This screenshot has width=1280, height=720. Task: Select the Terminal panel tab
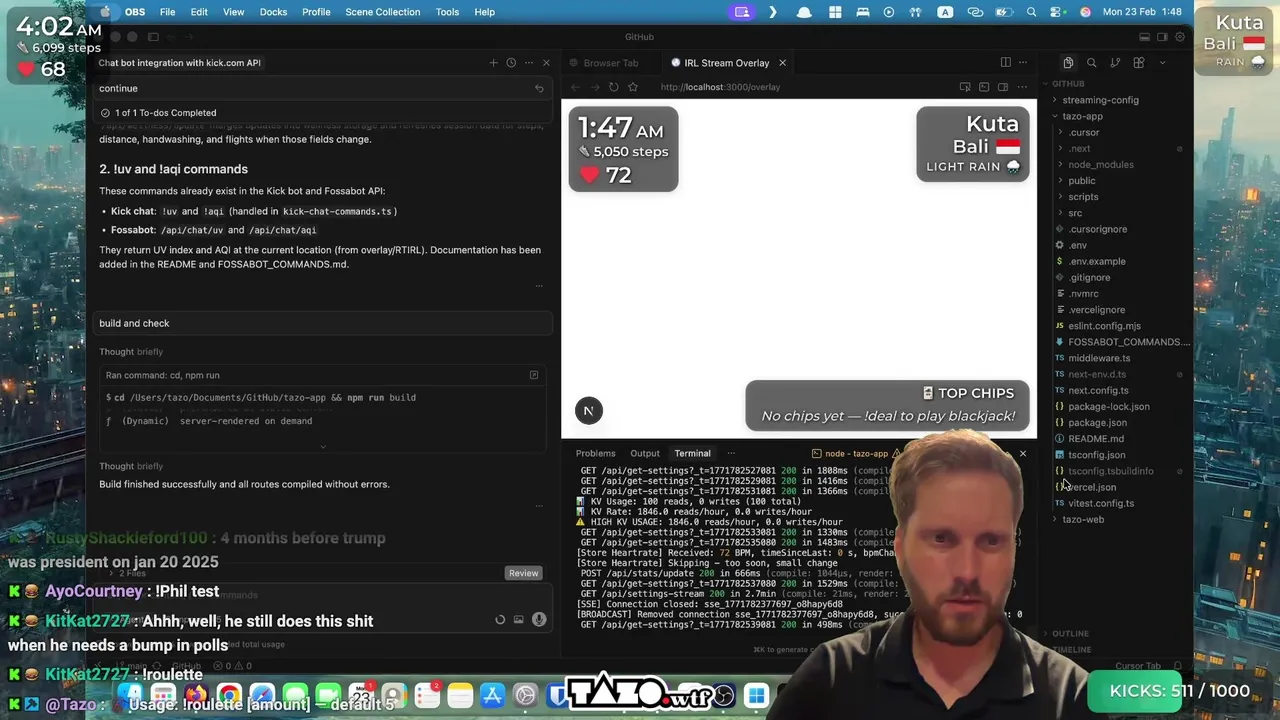coord(692,454)
